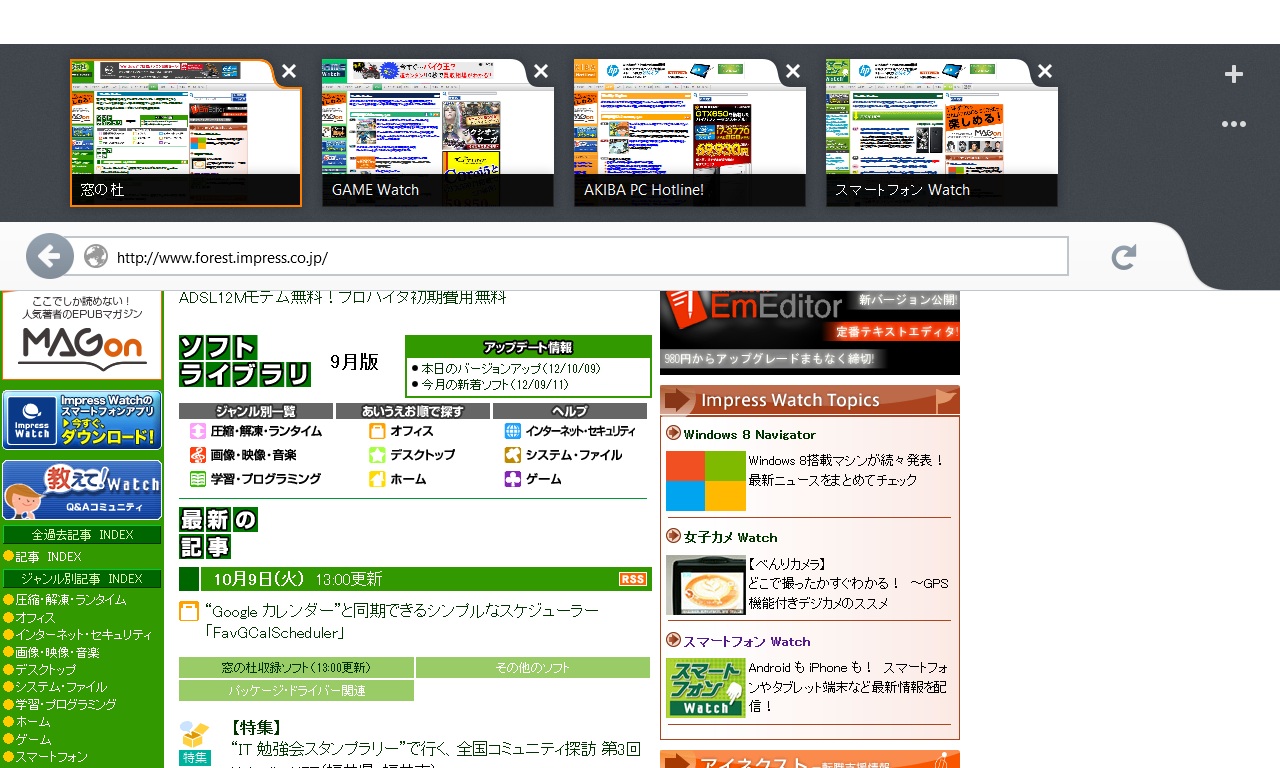Viewport: 1280px width, 768px height.
Task: Click the page refresh icon
Action: 1123,256
